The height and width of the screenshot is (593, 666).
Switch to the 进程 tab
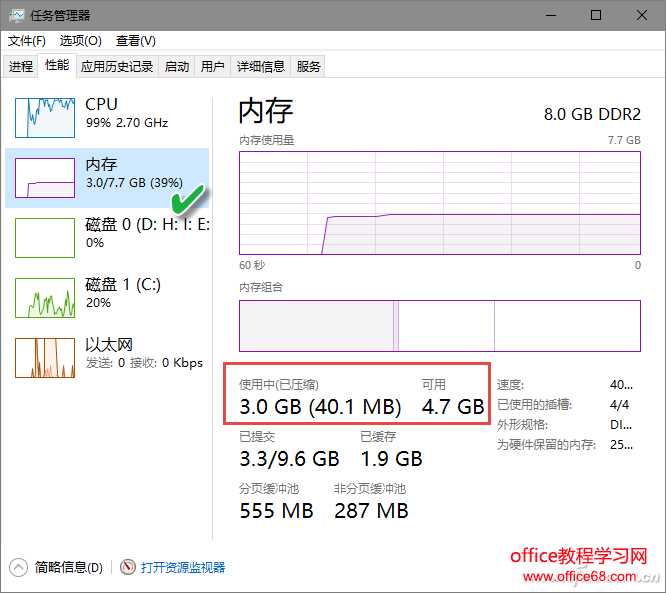click(x=21, y=67)
